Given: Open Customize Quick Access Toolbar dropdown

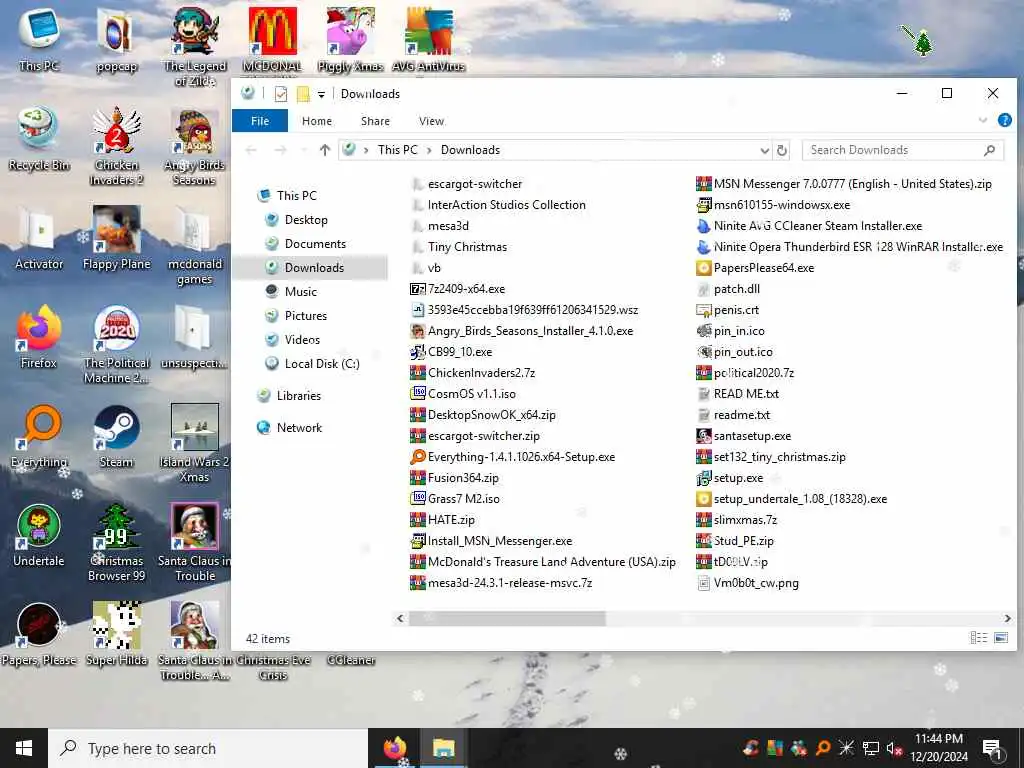Looking at the screenshot, I should coord(321,95).
